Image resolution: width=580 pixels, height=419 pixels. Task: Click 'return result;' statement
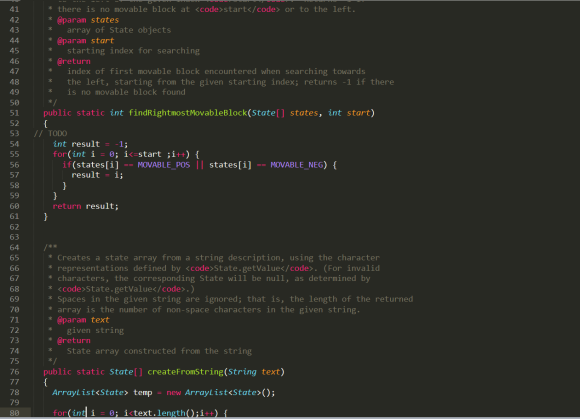[x=85, y=206]
